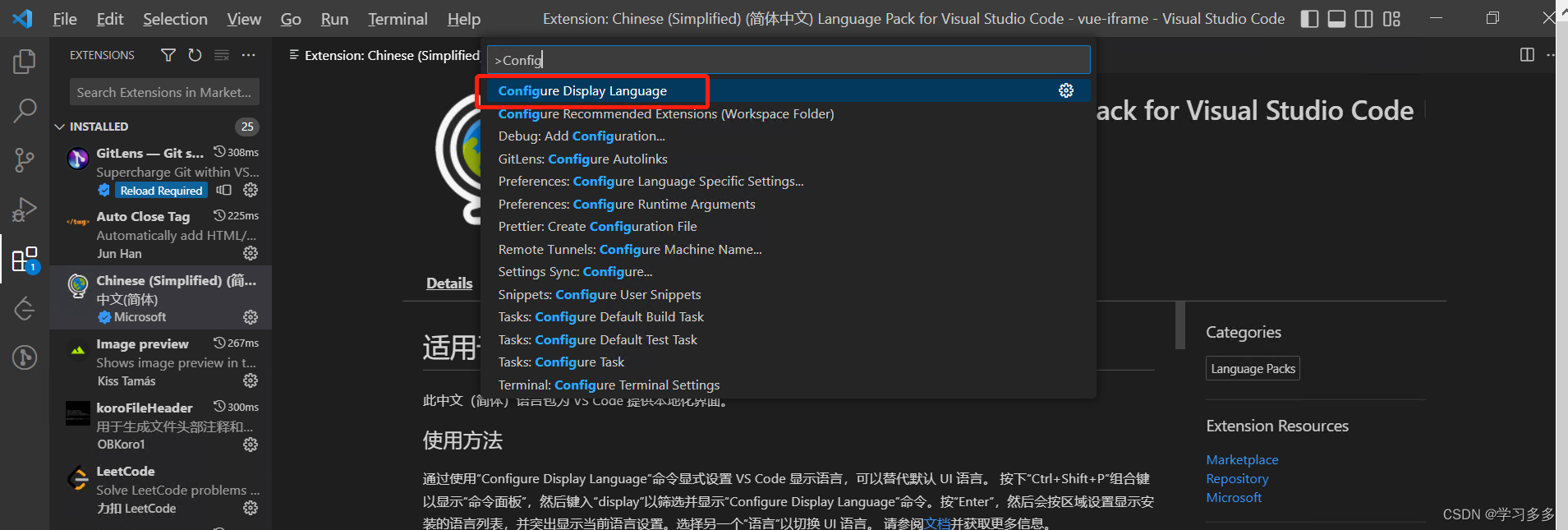Refresh the extensions list

click(195, 55)
